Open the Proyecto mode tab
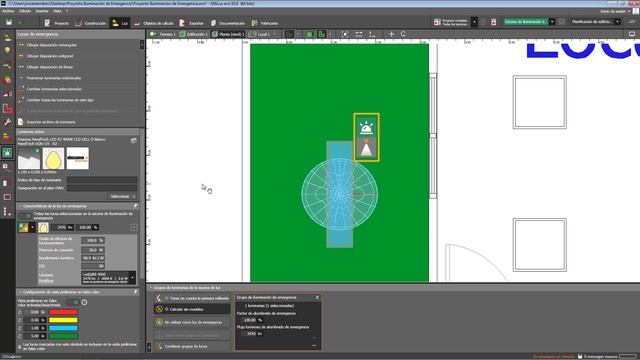The height and width of the screenshot is (360, 640). click(57, 23)
